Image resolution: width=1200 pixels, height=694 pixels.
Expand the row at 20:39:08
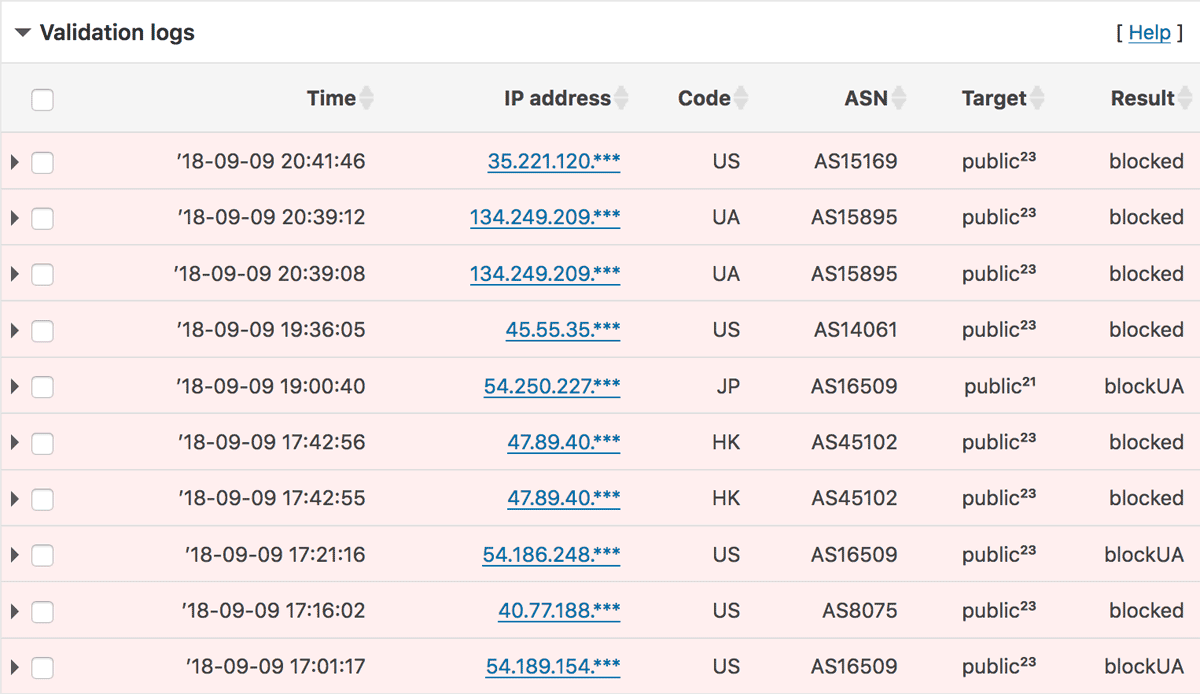(x=14, y=274)
